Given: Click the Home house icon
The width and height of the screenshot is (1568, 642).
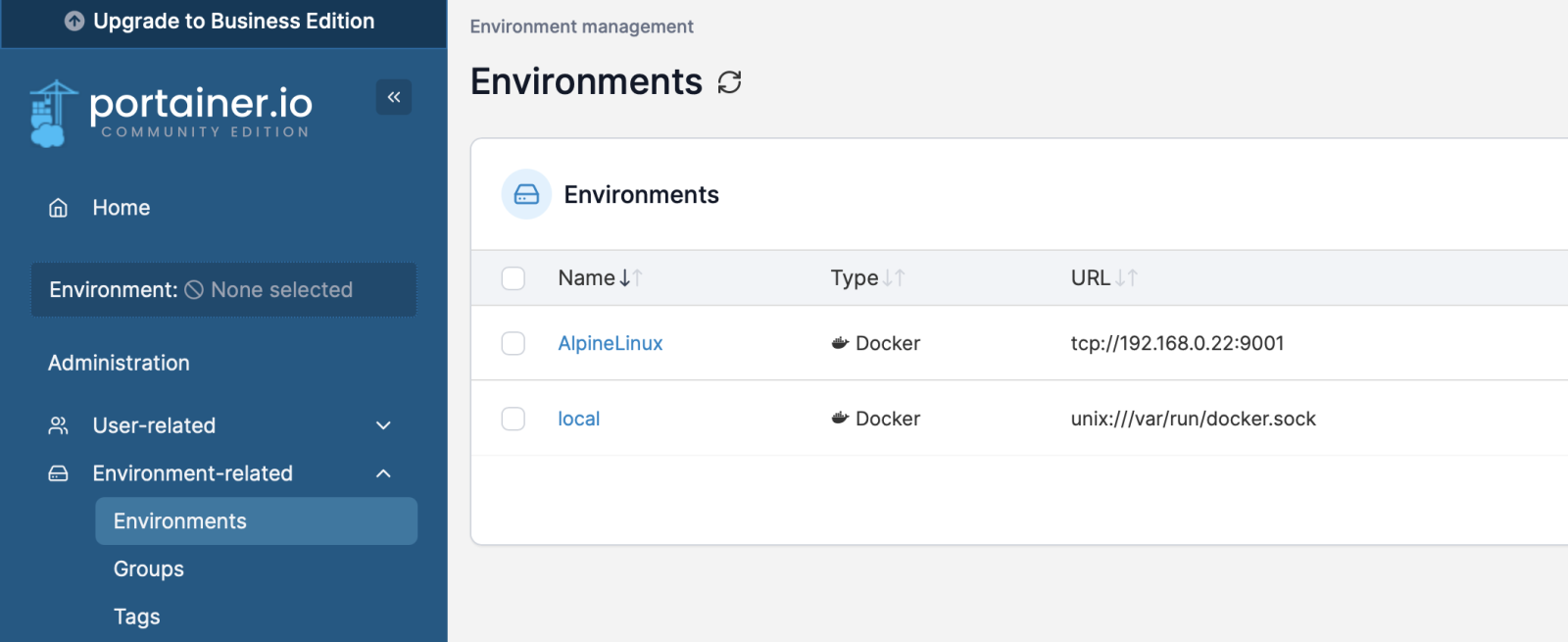Looking at the screenshot, I should coord(59,208).
